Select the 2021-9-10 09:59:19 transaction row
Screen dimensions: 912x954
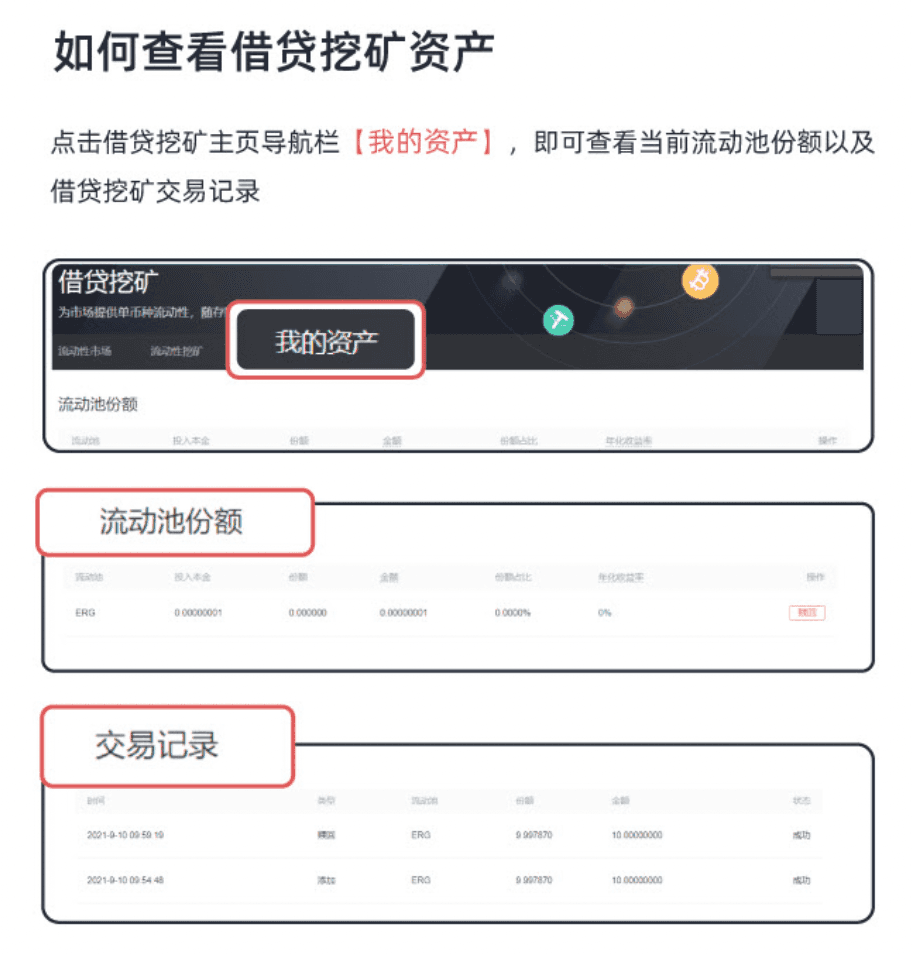pos(449,835)
